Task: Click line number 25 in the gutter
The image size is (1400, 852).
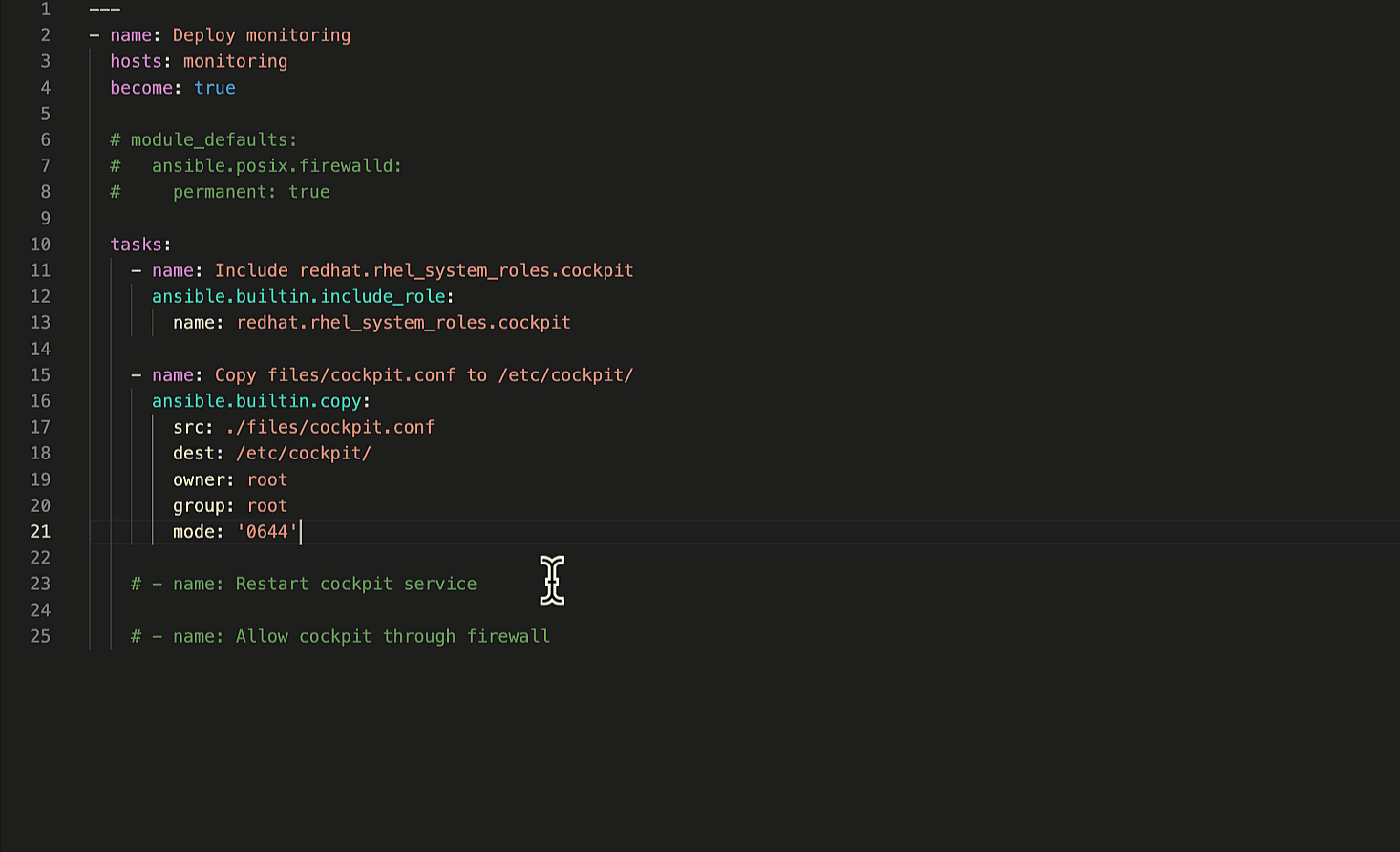Action: 40,636
